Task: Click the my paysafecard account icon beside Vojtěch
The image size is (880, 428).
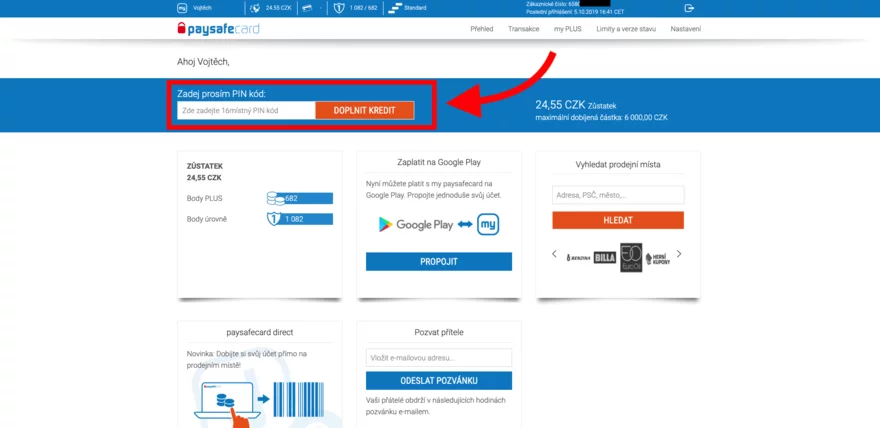Action: (x=181, y=8)
